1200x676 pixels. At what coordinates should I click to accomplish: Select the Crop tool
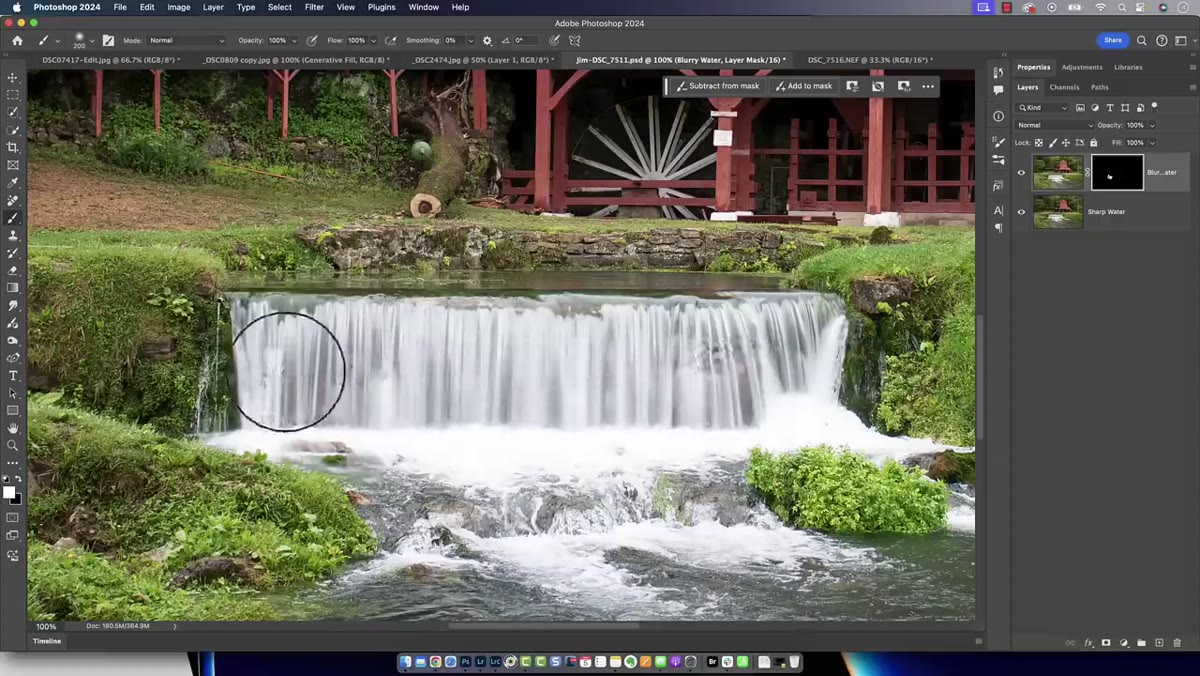tap(13, 148)
